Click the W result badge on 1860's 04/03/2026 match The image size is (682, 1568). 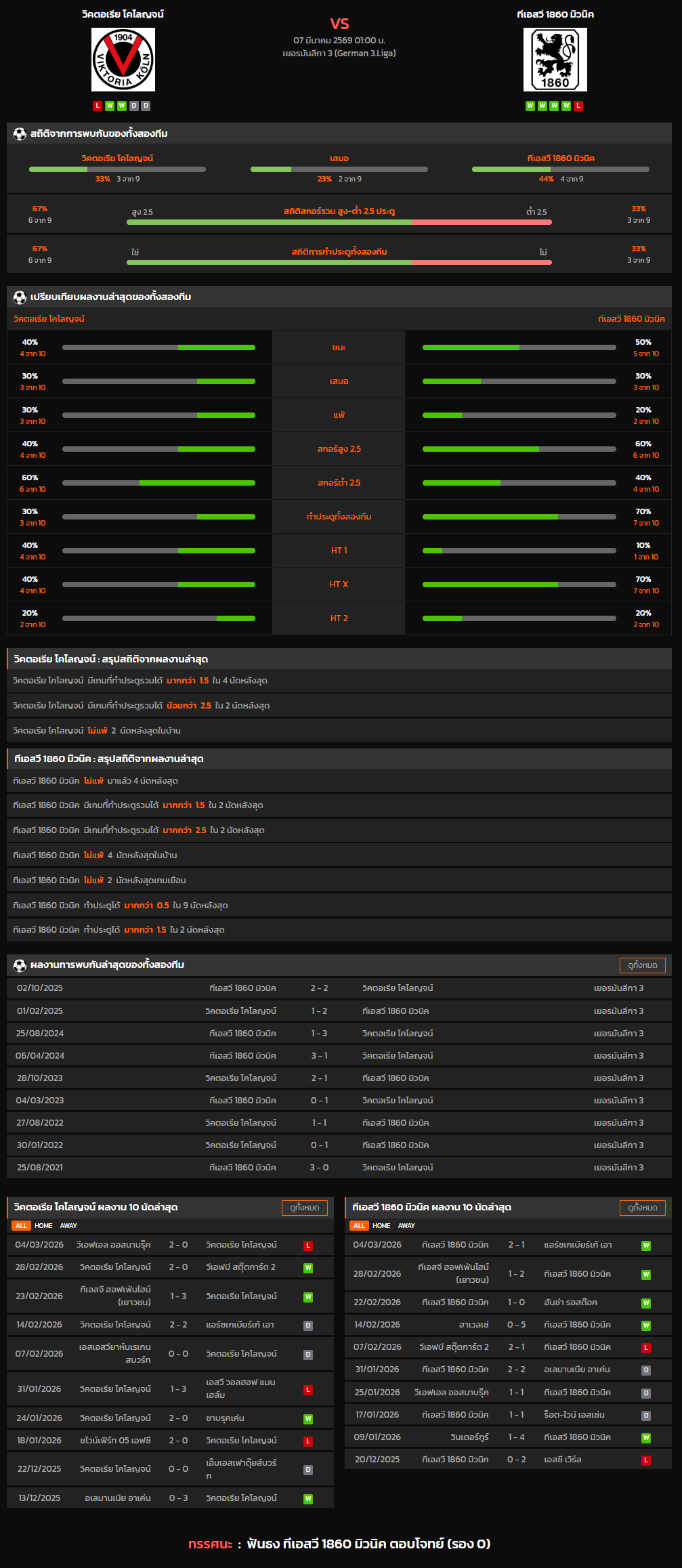click(x=646, y=1246)
